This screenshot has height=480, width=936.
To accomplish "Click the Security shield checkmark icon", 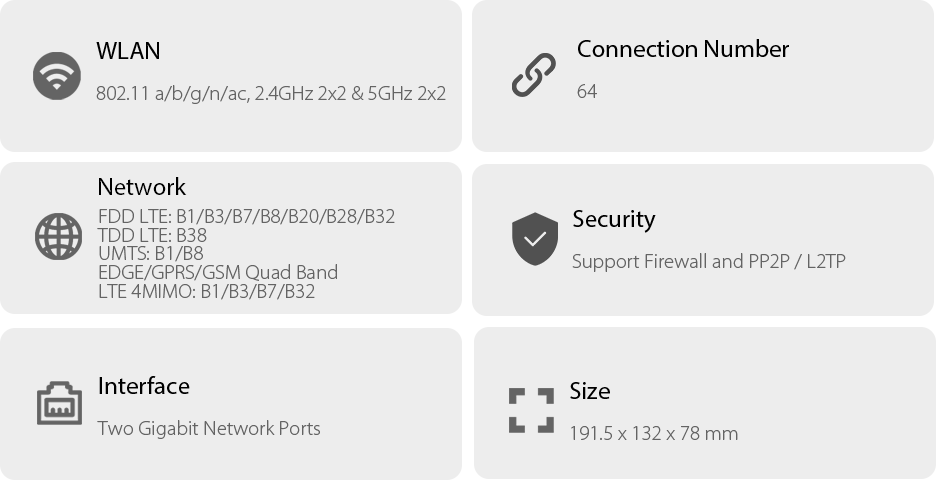I will (535, 238).
